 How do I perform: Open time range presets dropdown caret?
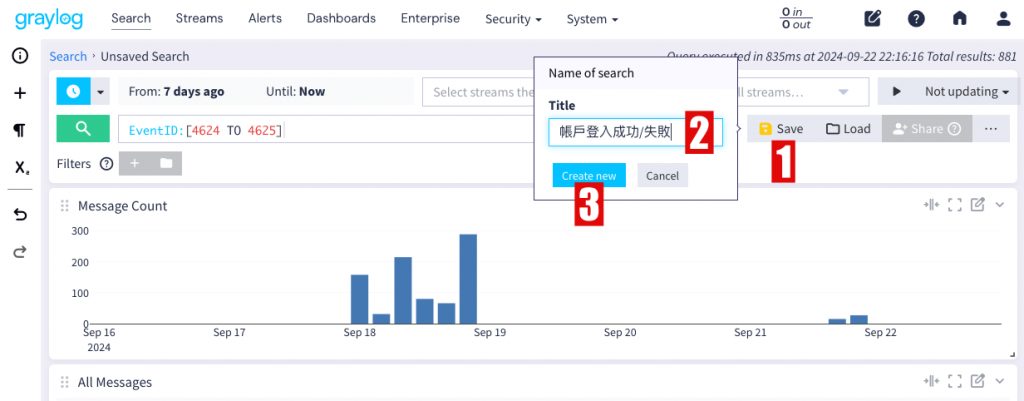coord(100,92)
